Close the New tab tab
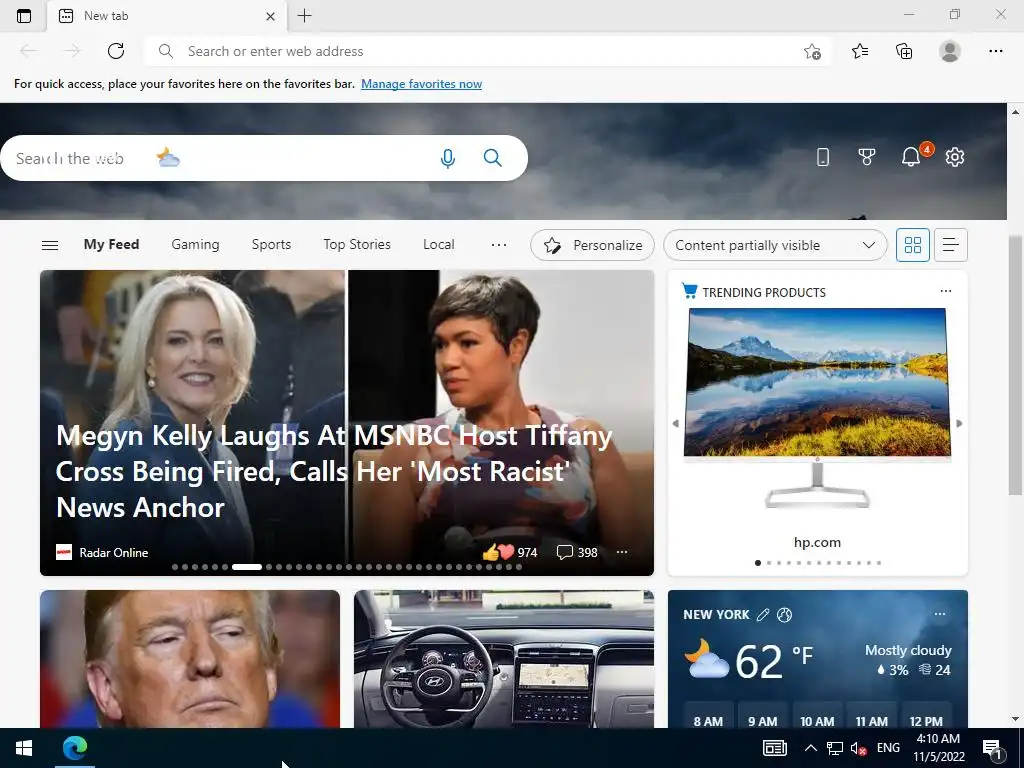This screenshot has height=768, width=1024. pos(270,16)
